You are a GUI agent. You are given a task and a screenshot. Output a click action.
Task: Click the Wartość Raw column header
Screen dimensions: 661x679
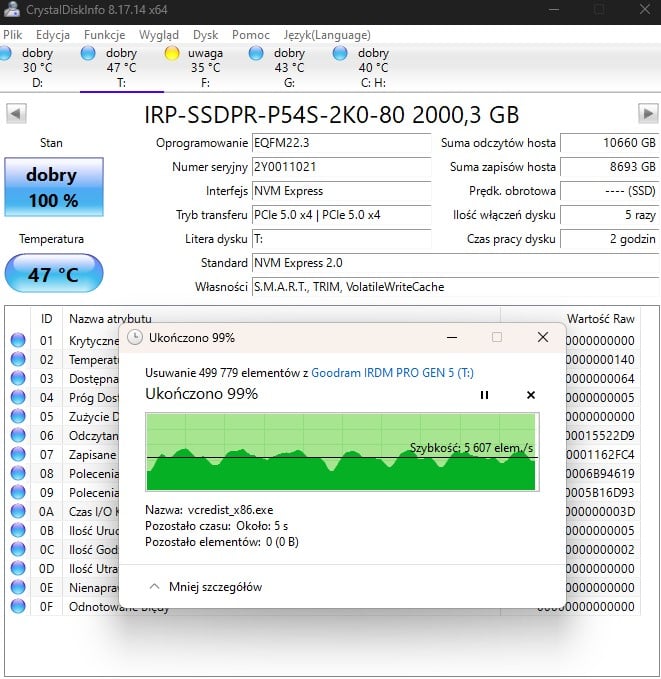click(601, 319)
